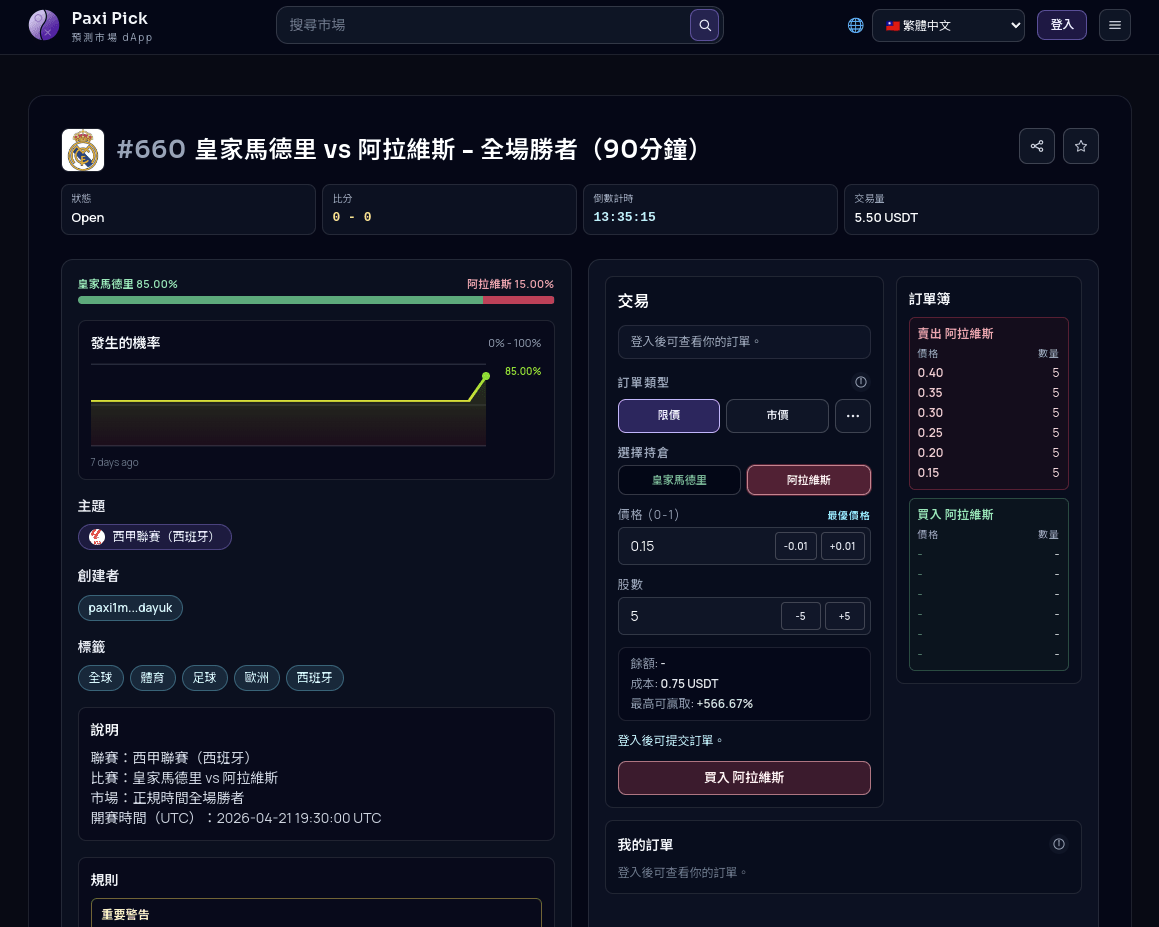Viewport: 1159px width, 927px height.
Task: Click the search magnifier button
Action: pos(705,25)
